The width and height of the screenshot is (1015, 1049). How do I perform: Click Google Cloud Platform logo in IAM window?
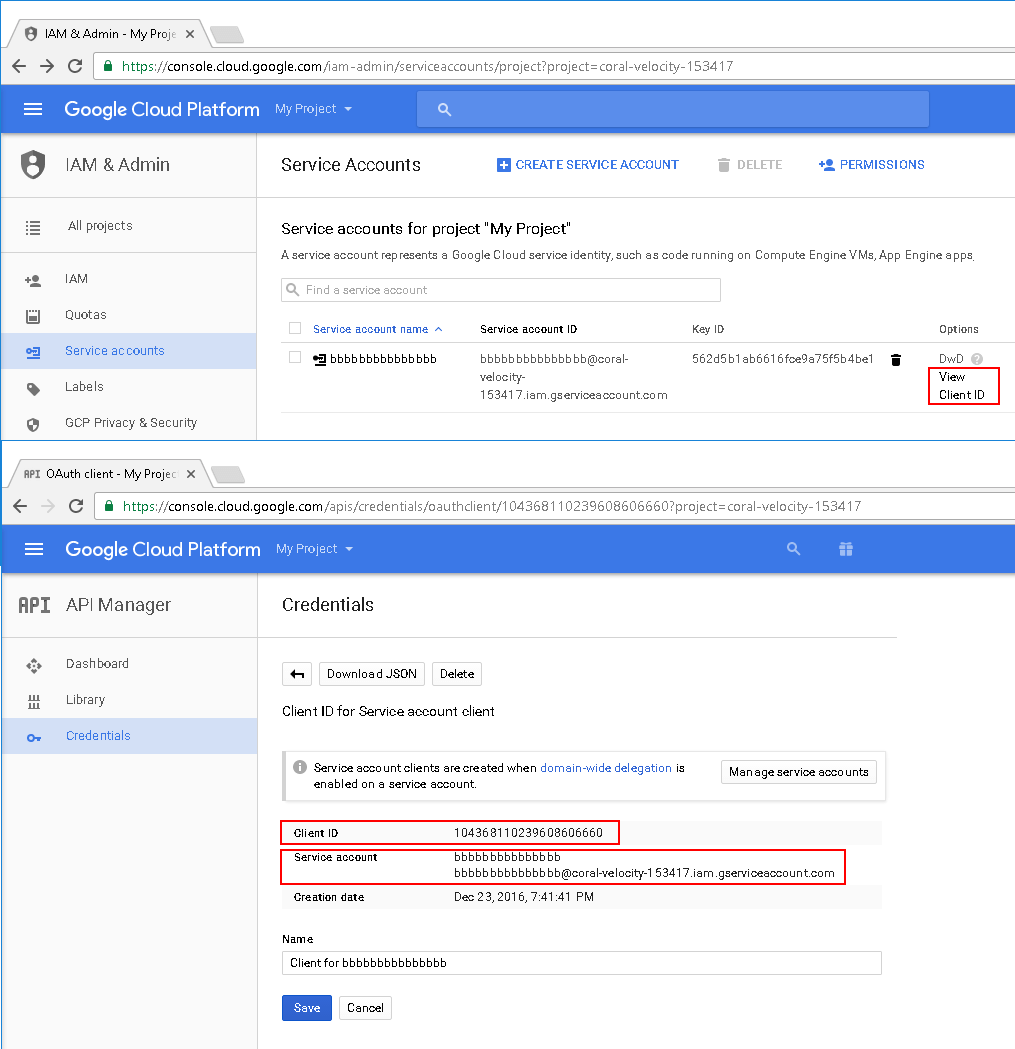(162, 110)
